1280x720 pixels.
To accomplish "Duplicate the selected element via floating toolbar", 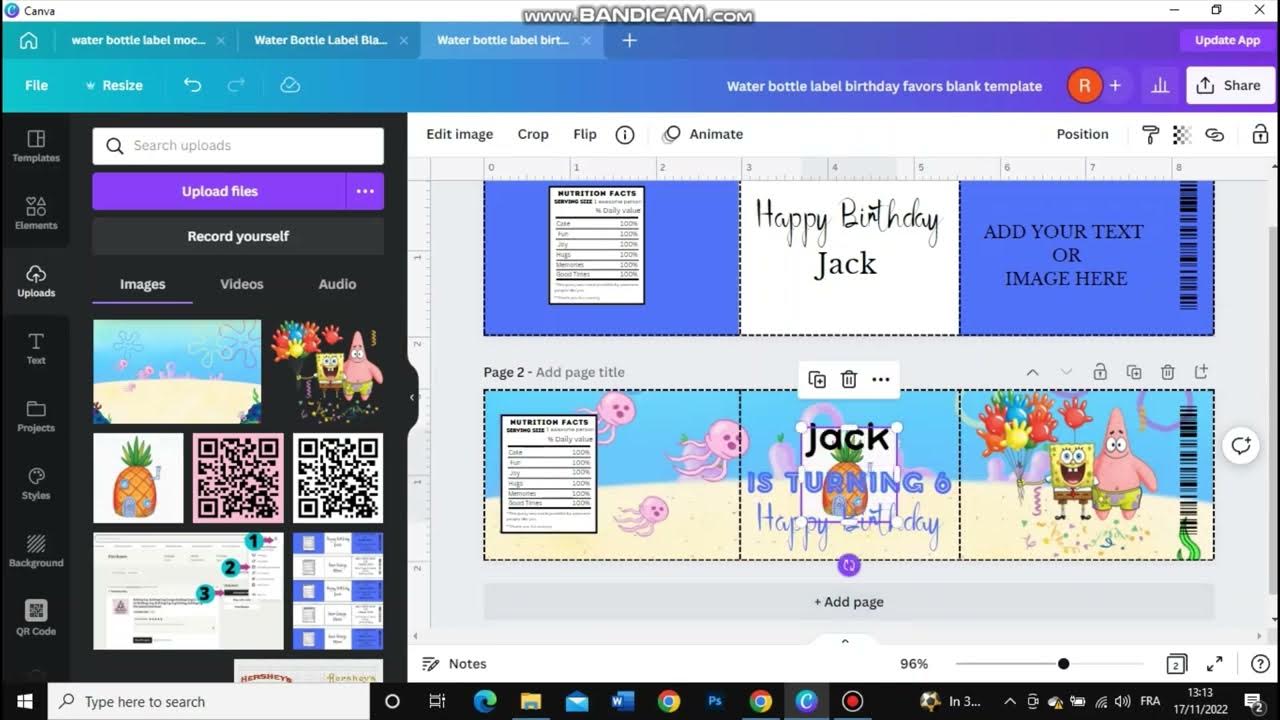I will point(817,379).
